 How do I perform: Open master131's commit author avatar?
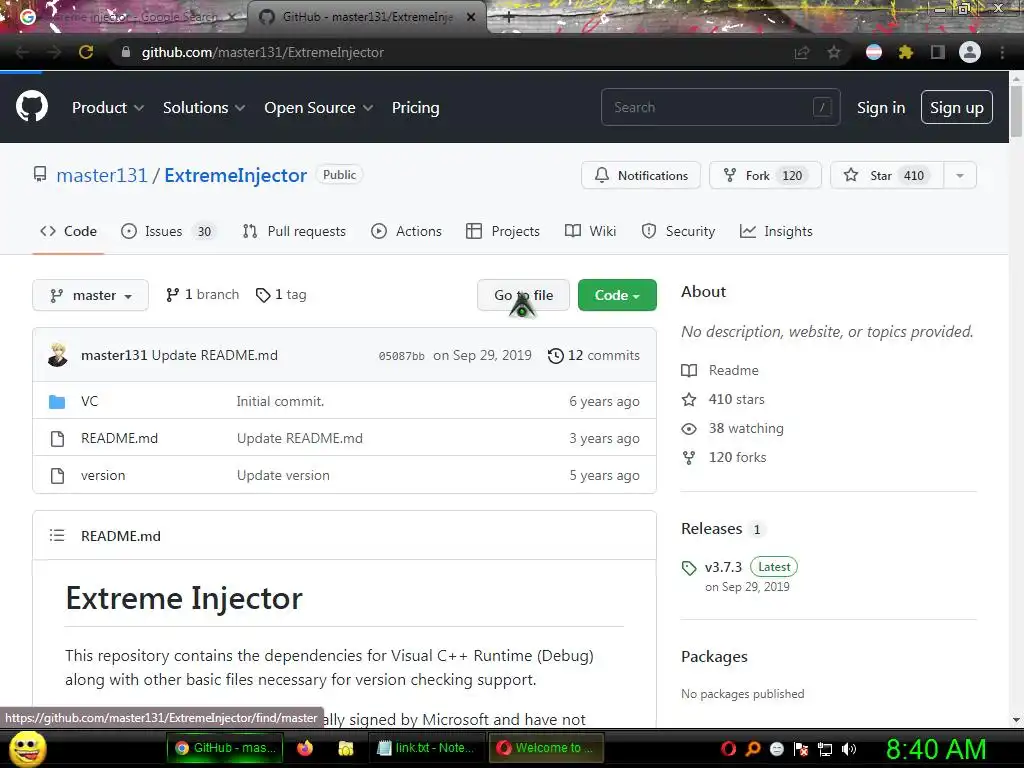58,355
